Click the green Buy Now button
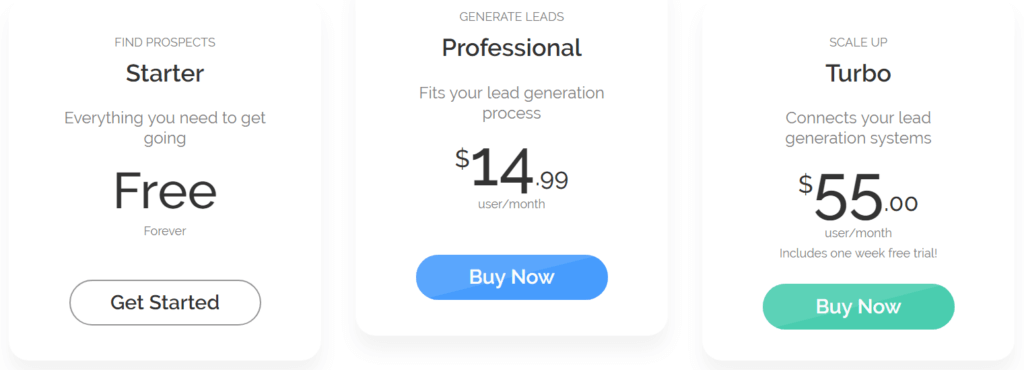Image resolution: width=1024 pixels, height=370 pixels. pyautogui.click(x=858, y=307)
